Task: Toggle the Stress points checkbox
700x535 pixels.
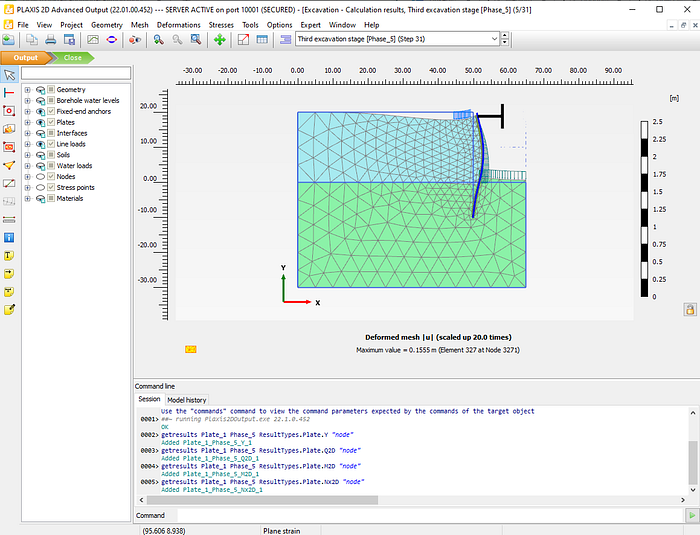Action: tap(51, 187)
